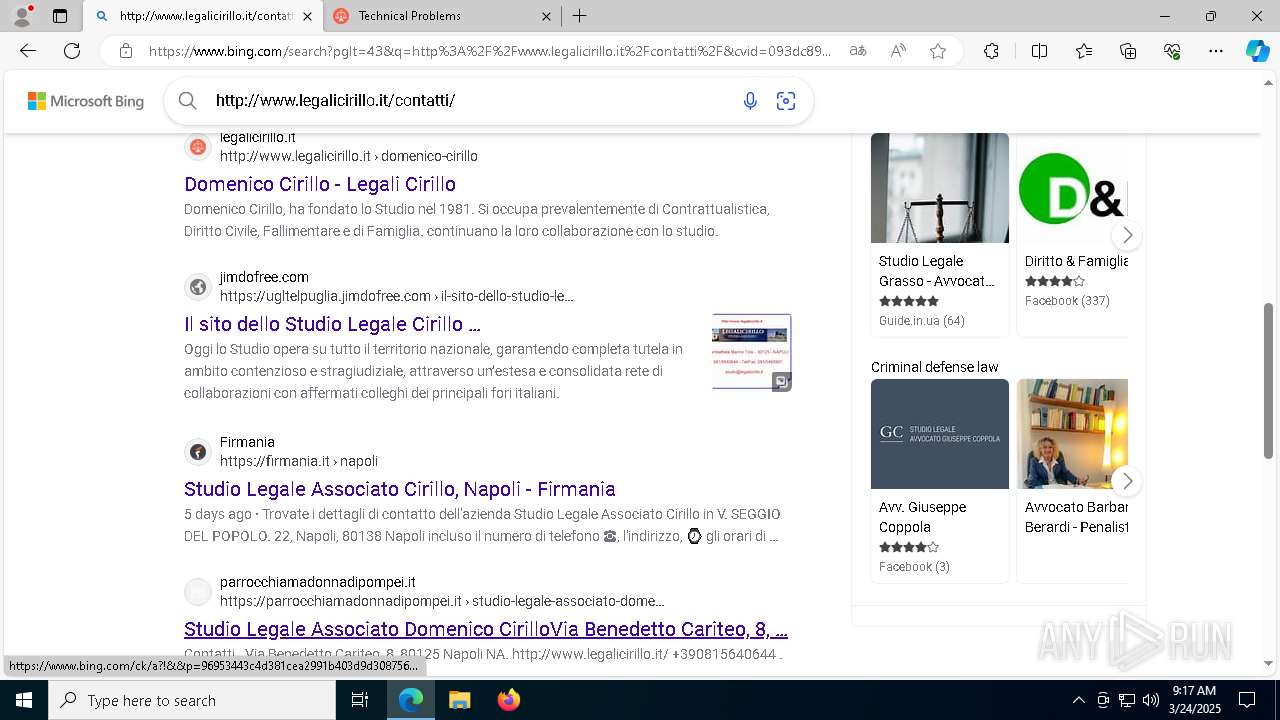Show next law firm cards in top carousel
This screenshot has width=1280, height=720.
point(1127,235)
